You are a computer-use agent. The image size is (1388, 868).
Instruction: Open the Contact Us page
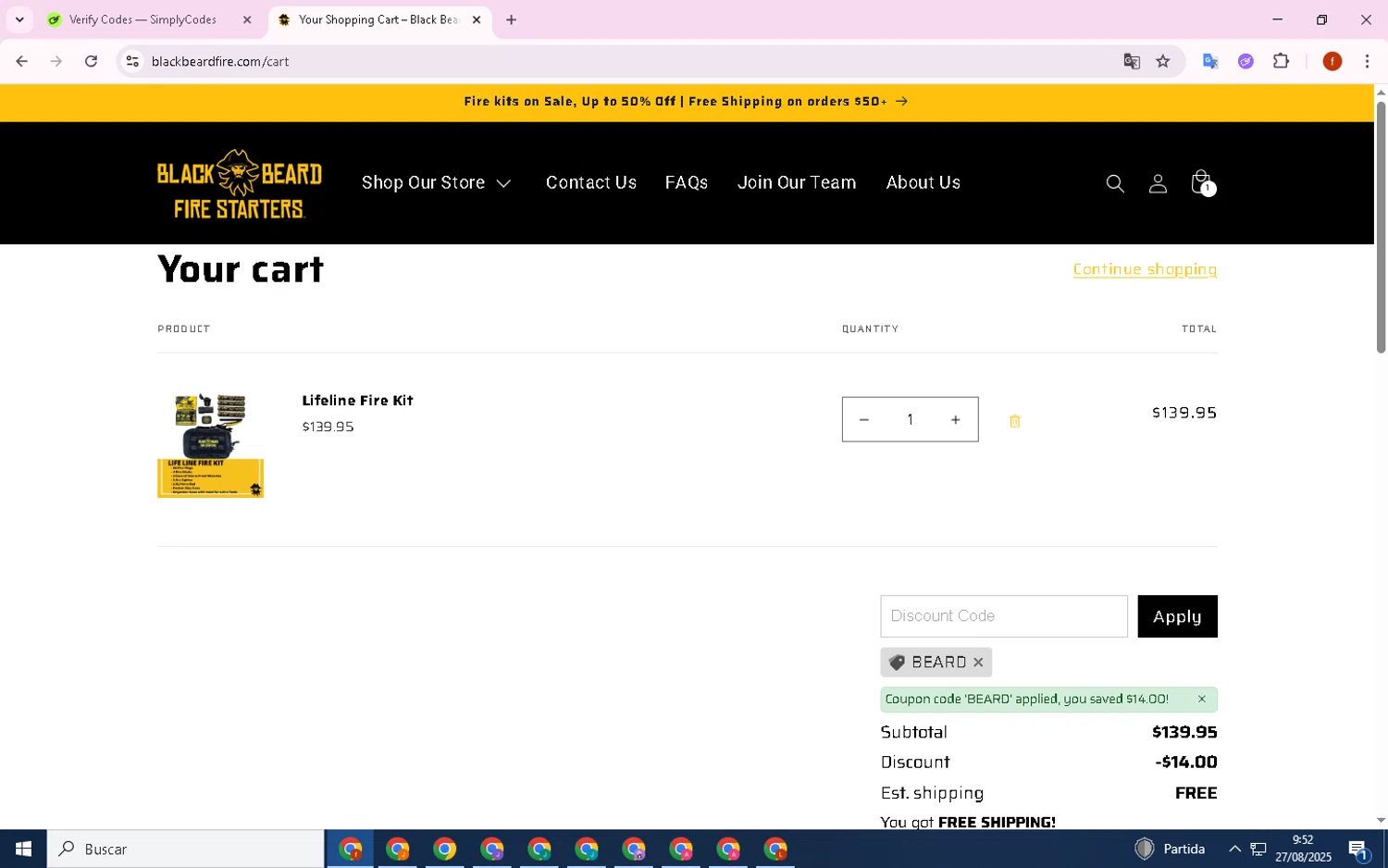click(591, 183)
